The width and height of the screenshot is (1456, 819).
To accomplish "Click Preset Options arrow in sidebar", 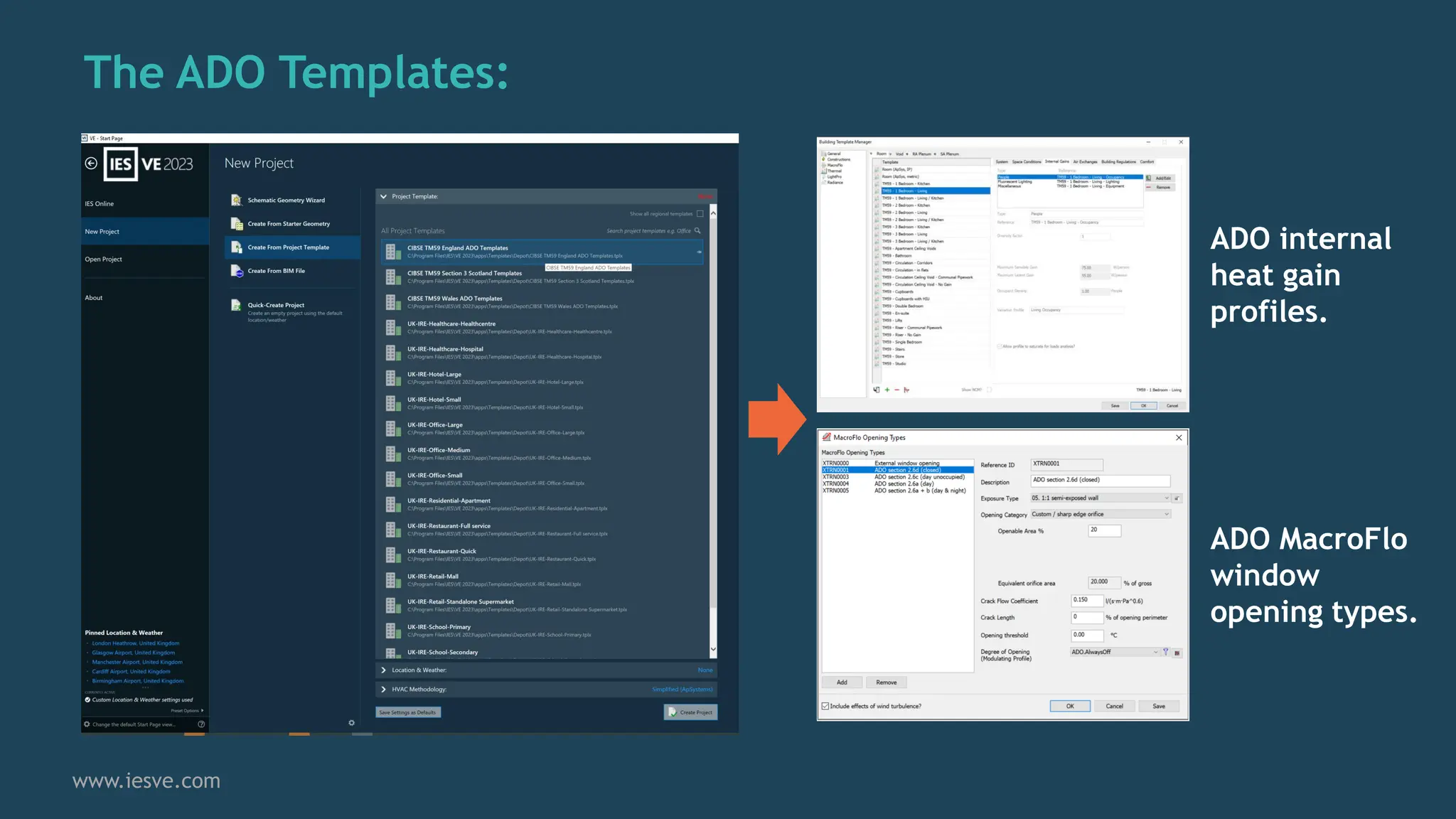I will 203,710.
